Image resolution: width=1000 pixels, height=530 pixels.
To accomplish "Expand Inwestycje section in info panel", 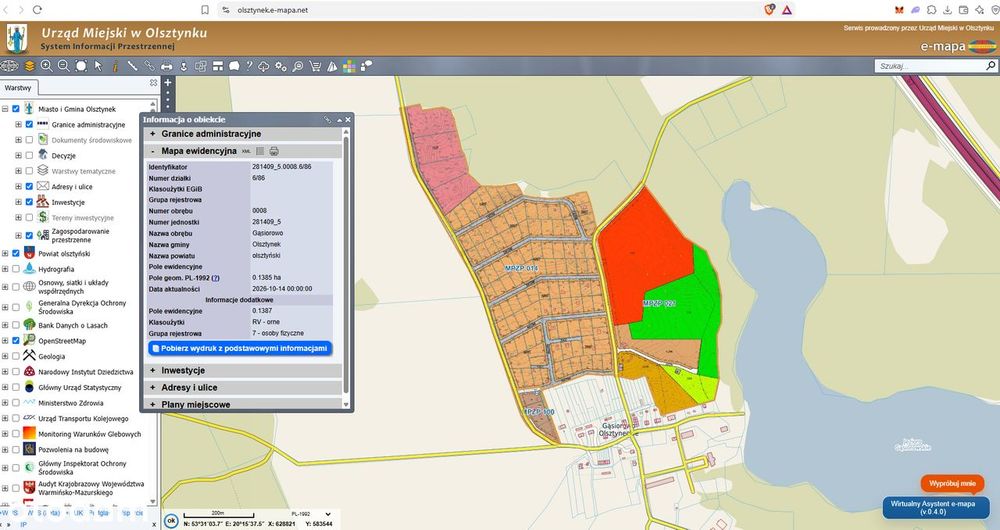I will (x=152, y=370).
